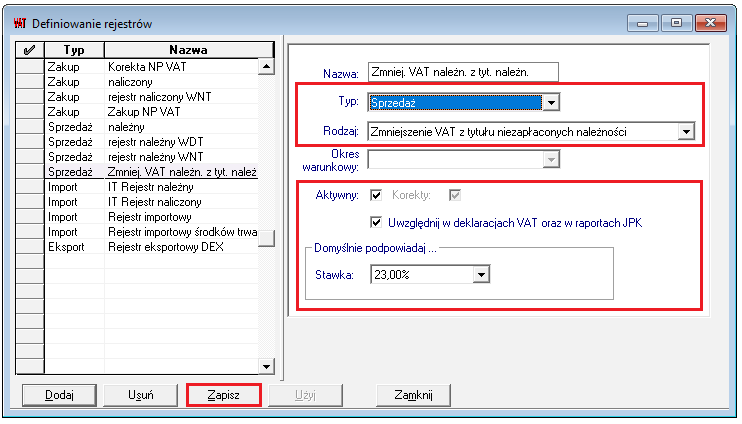The width and height of the screenshot is (742, 424).
Task: Click into the Nazwa input field
Action: point(463,72)
